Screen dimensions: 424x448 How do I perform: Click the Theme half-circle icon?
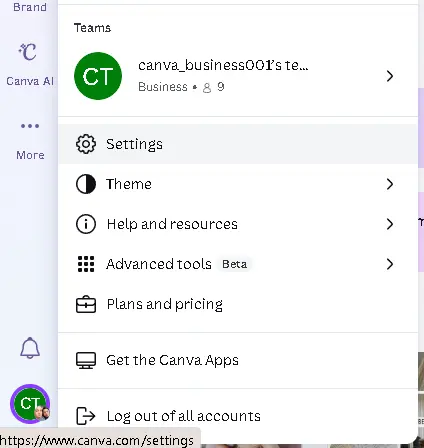[86, 184]
